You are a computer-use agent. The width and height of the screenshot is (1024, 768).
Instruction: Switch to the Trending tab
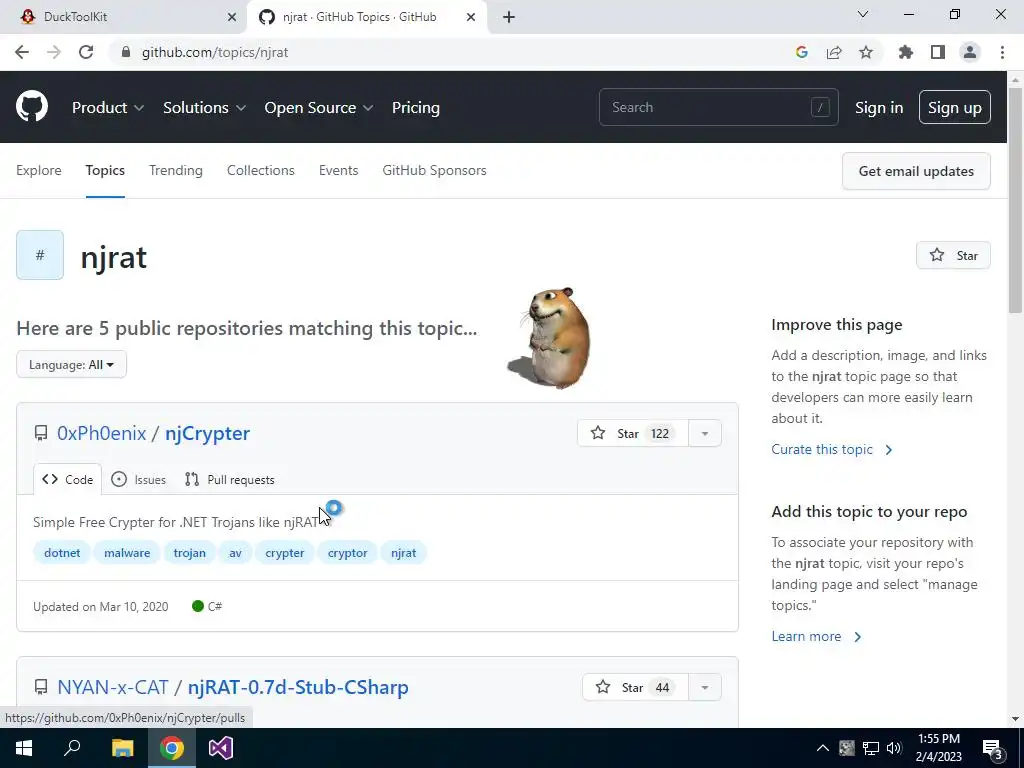click(x=176, y=170)
